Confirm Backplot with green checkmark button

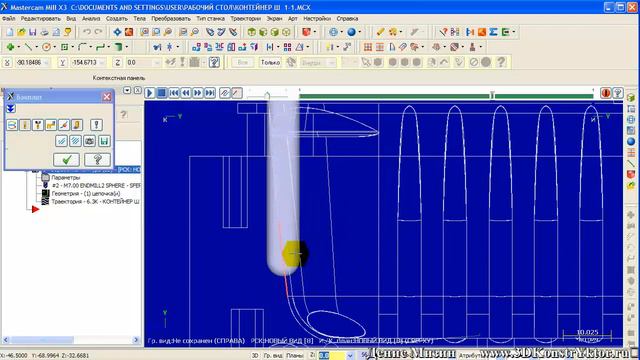point(66,160)
